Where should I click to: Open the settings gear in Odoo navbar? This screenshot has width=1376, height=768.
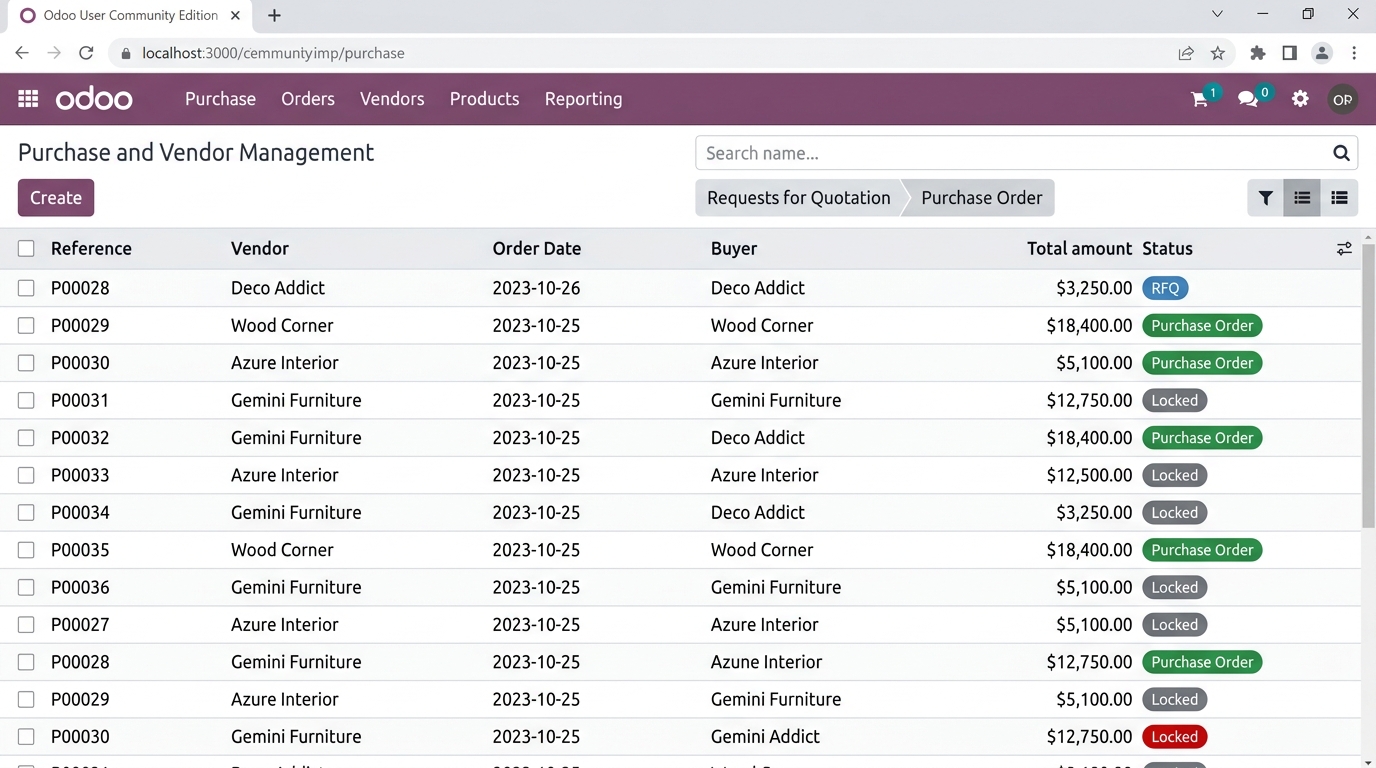point(1300,99)
